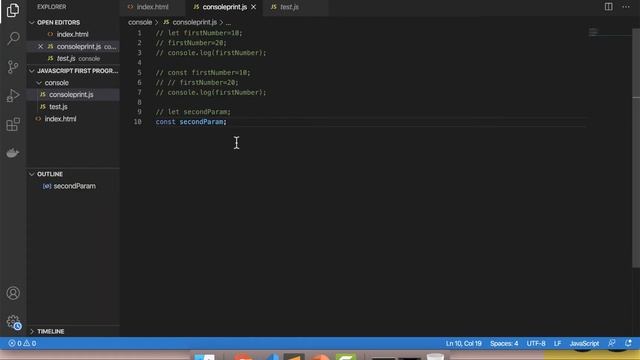Open consoleprint.js in the console folder
640x360 pixels.
pyautogui.click(x=73, y=95)
